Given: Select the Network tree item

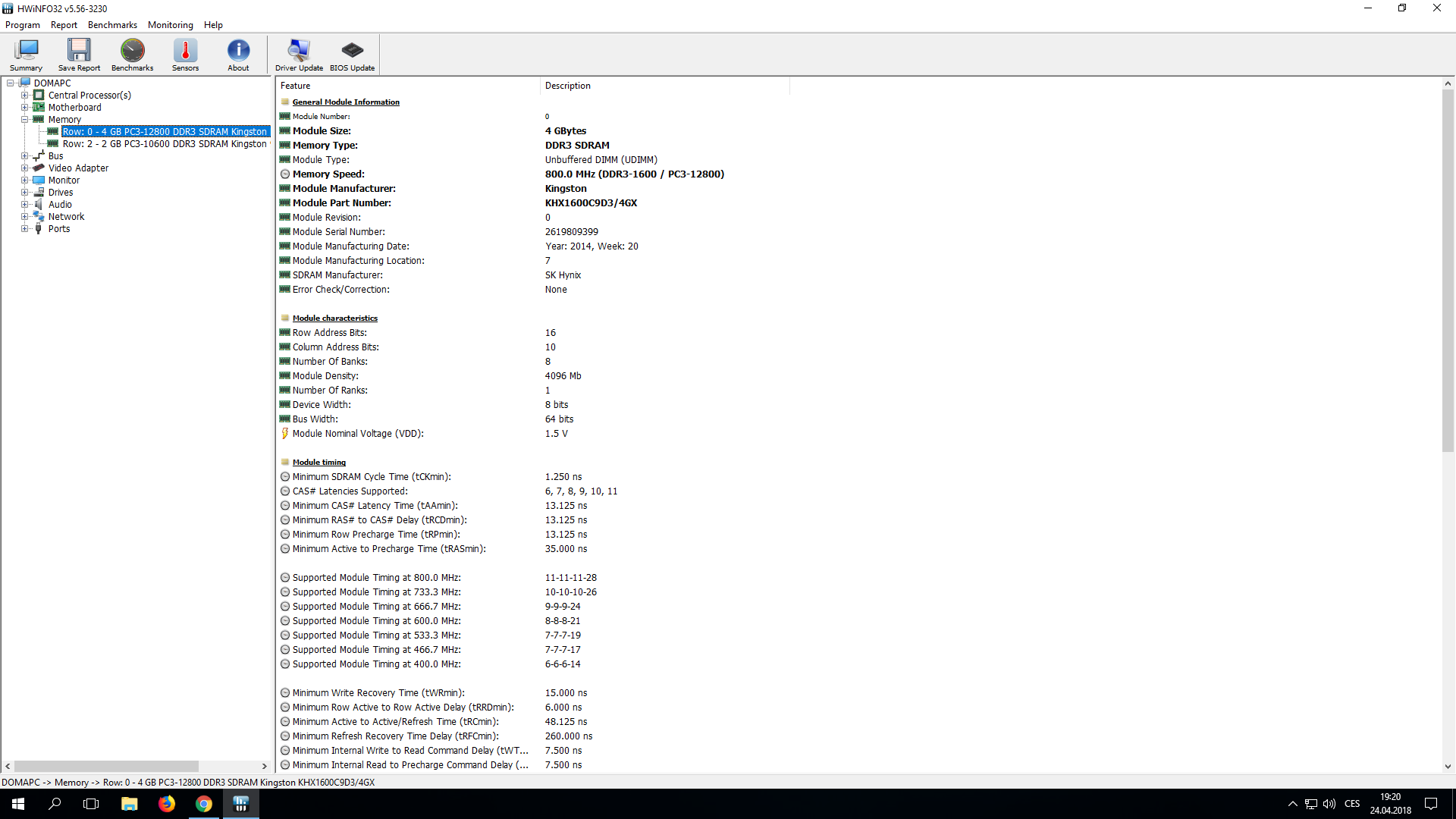Looking at the screenshot, I should [66, 217].
